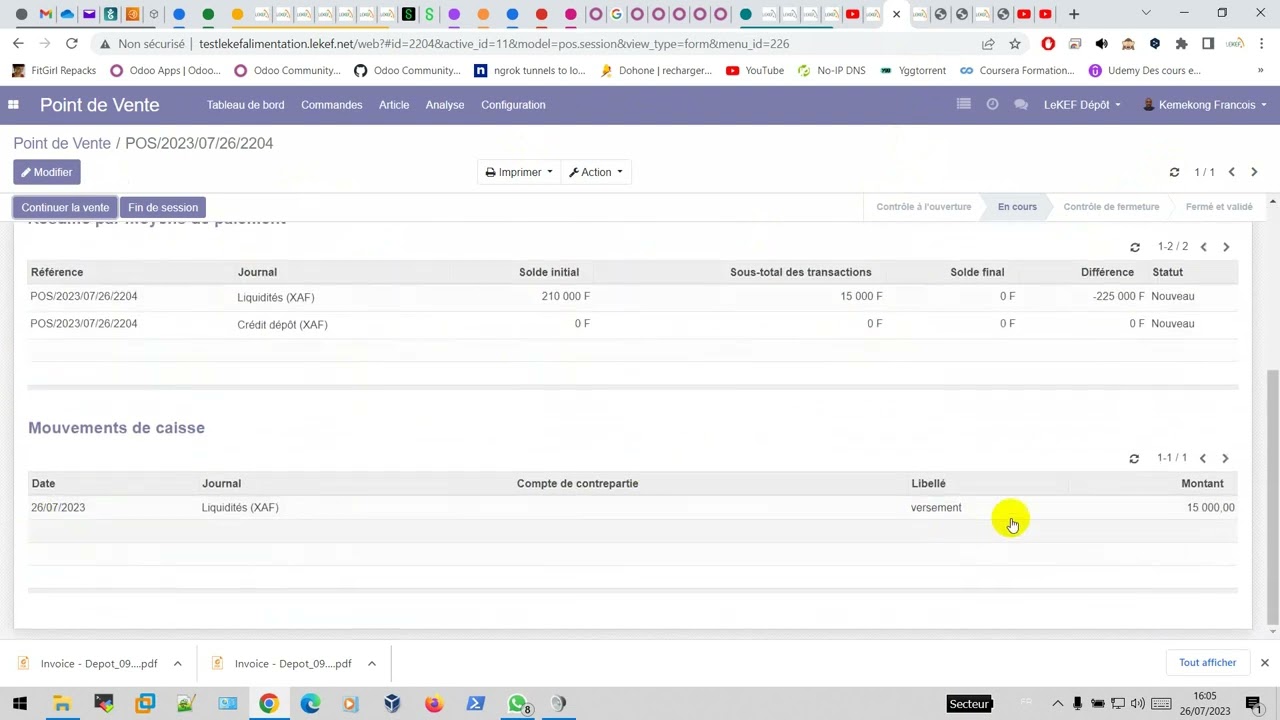Select Fermé et validé status step
The width and height of the screenshot is (1280, 720).
coord(1219,207)
